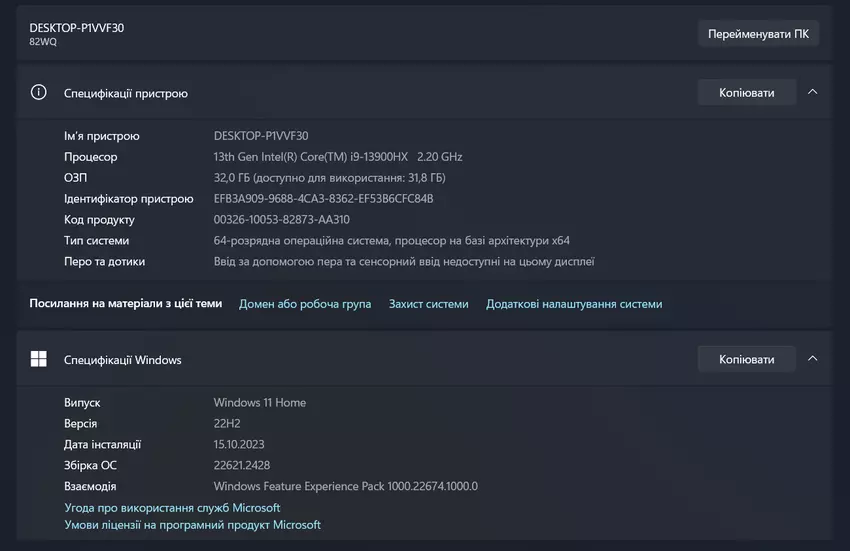Collapse the Специфікації пристрою section chevron
The width and height of the screenshot is (850, 551).
pyautogui.click(x=812, y=92)
